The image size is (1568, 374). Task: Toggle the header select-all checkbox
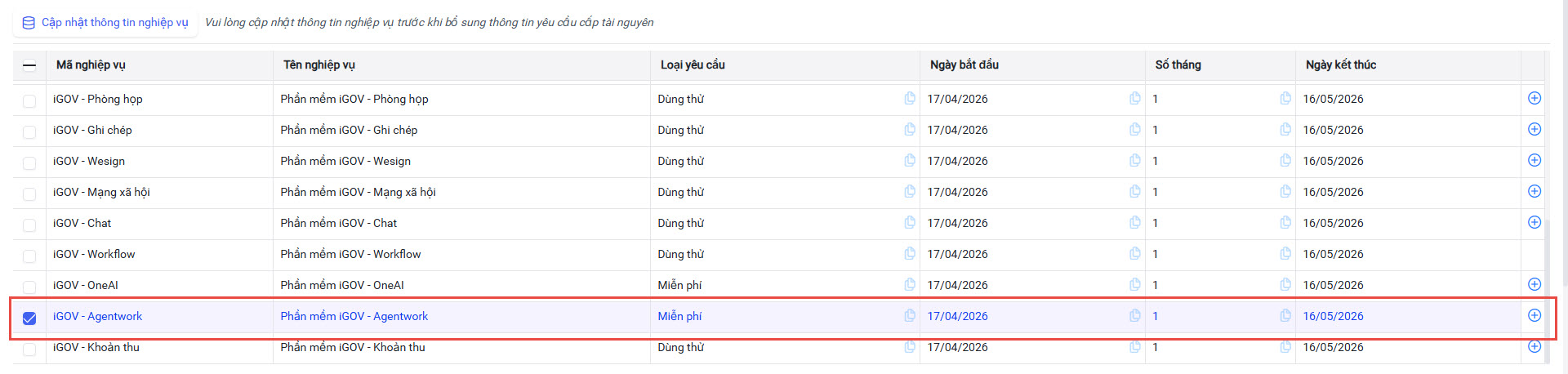point(29,66)
